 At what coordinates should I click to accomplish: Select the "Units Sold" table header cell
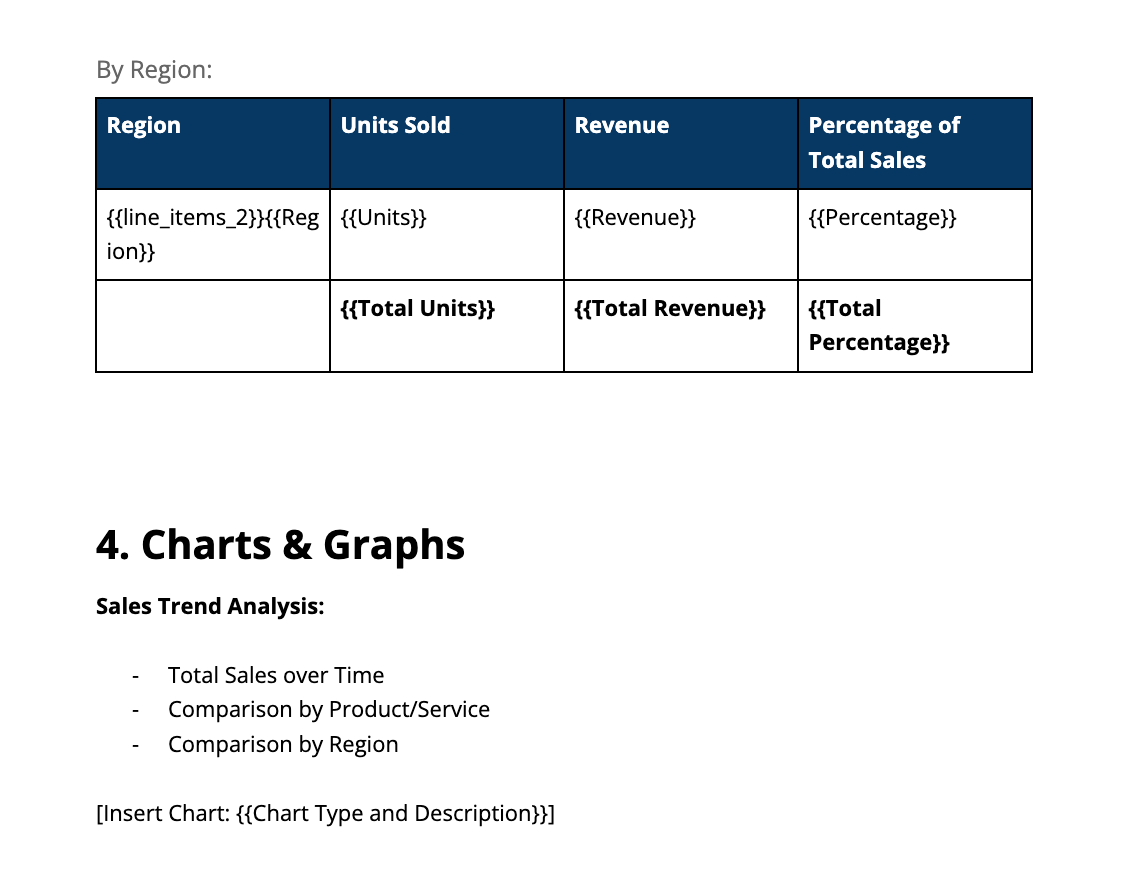(394, 125)
